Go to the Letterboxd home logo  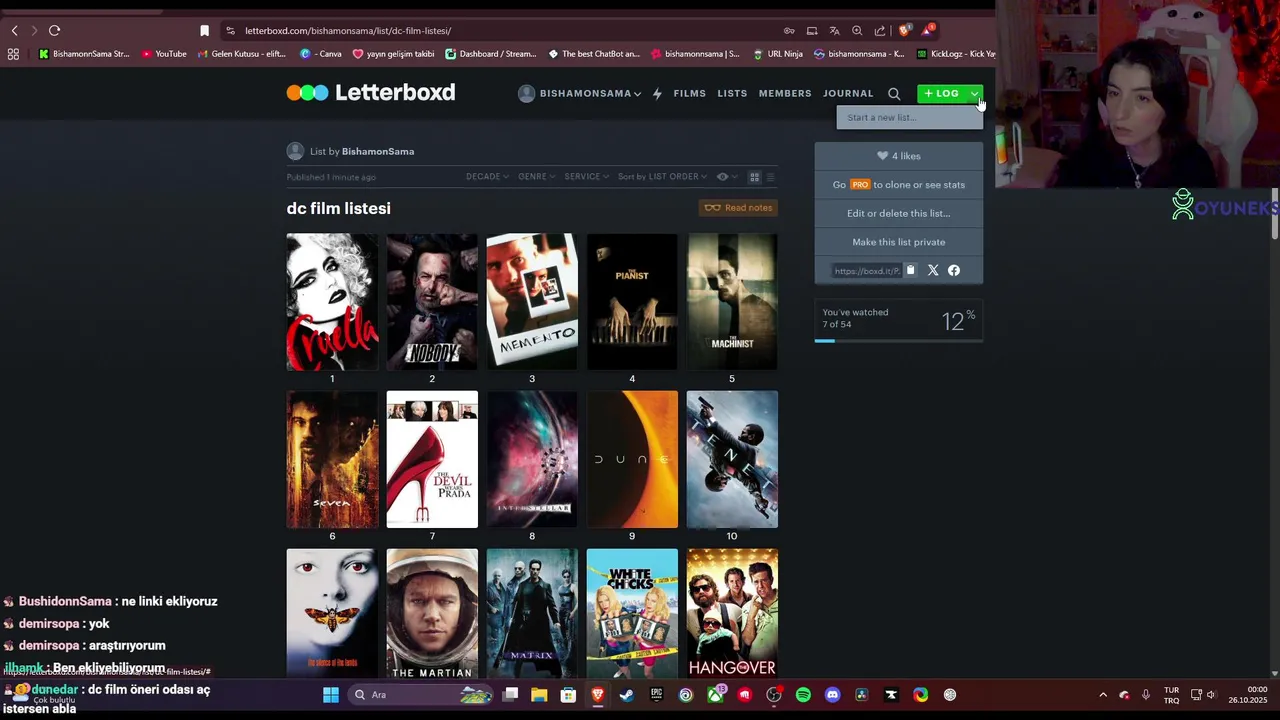point(371,93)
